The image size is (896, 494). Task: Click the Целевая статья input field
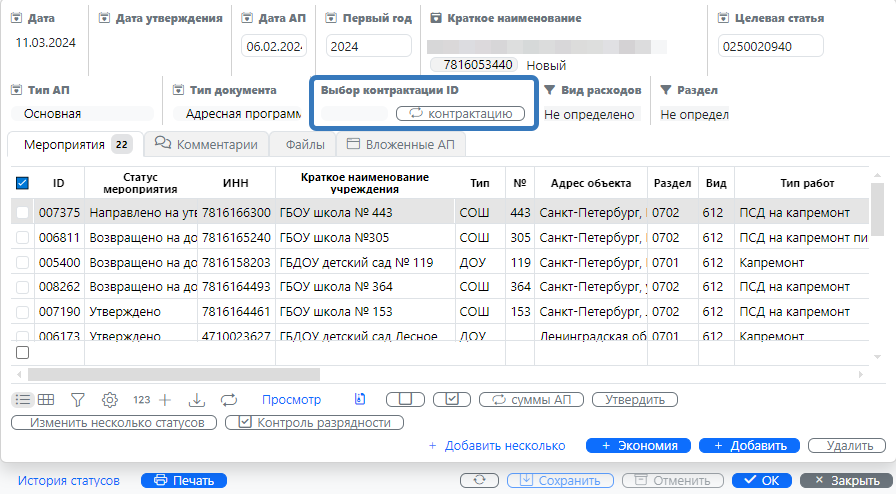[x=770, y=46]
